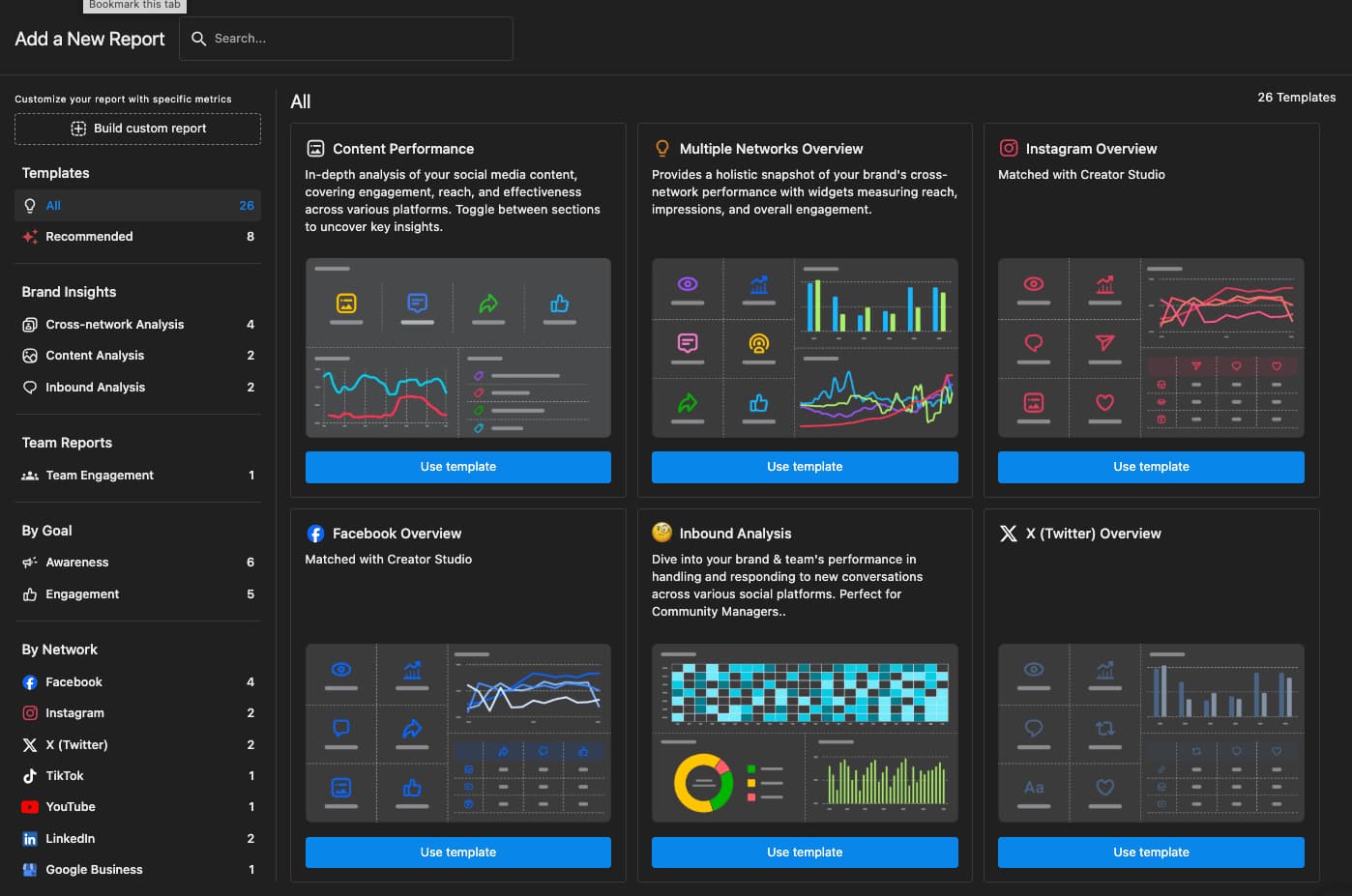
Task: Click the LinkedIn icon in the sidebar
Action: [x=27, y=838]
